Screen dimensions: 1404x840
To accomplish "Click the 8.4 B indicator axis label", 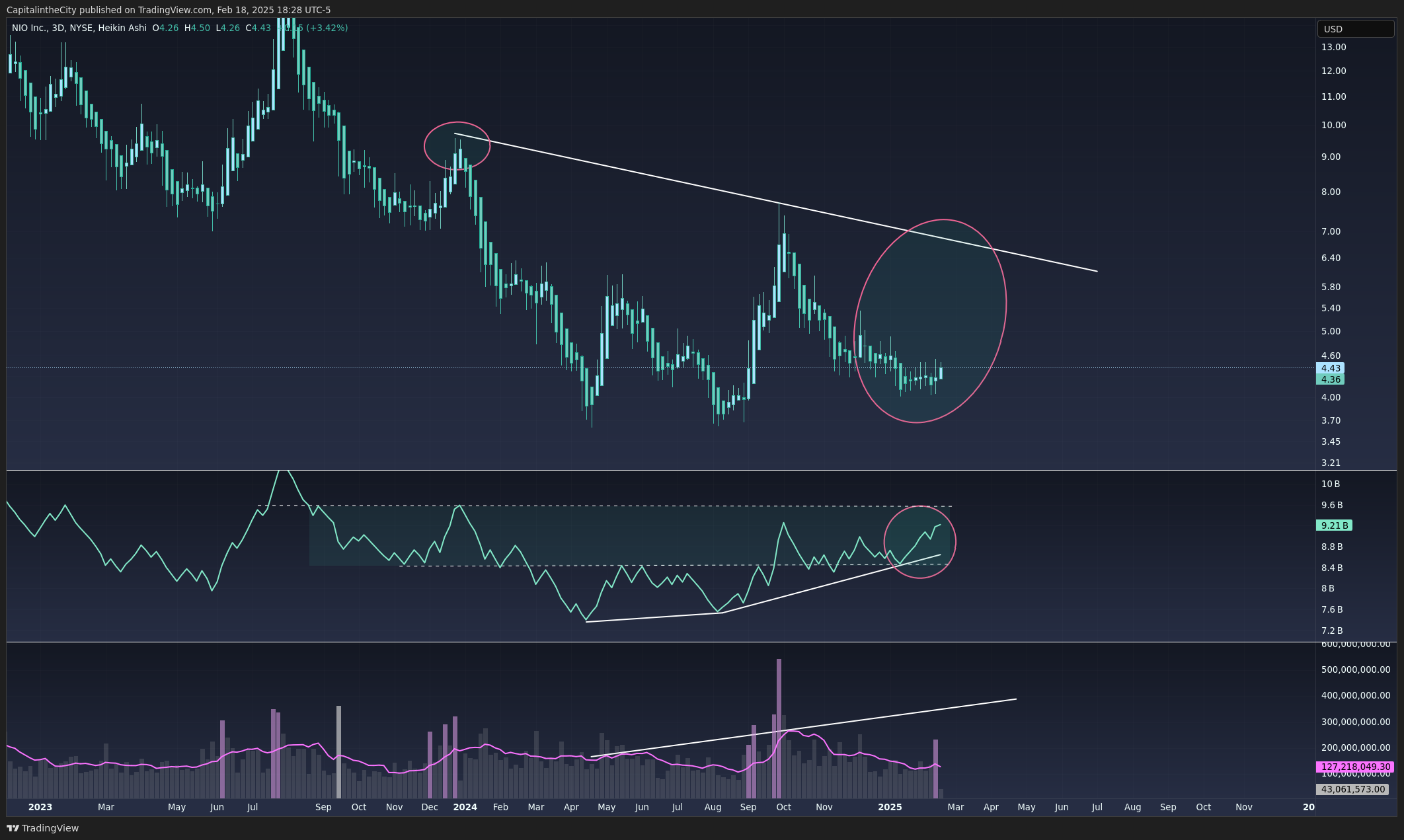I will pos(1332,568).
